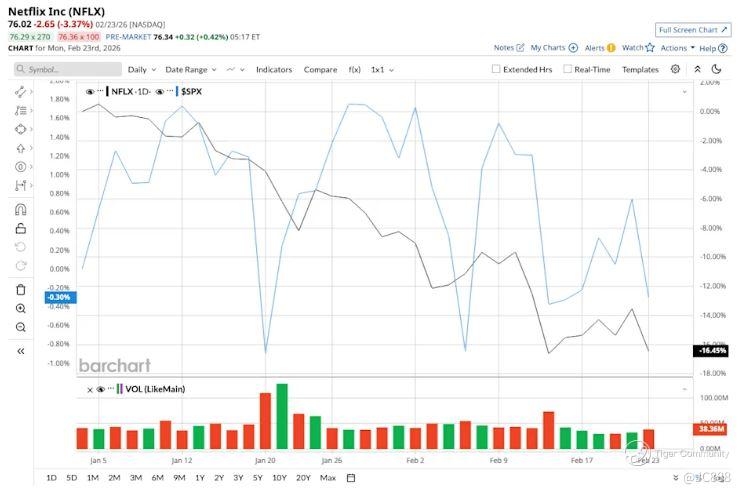Toggle visibility of the VOL indicator

[x=100, y=389]
